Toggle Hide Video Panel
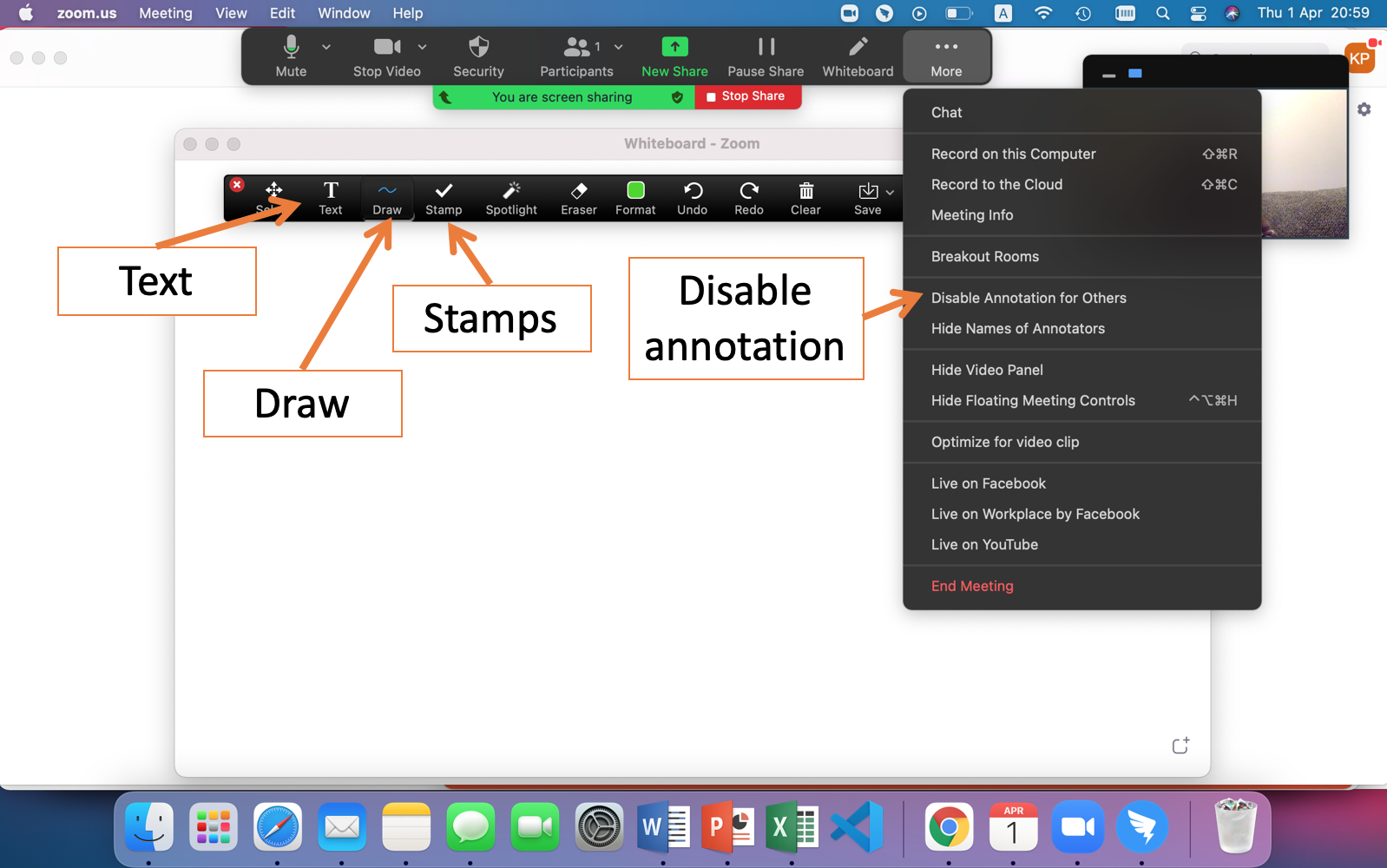1387x868 pixels. [1081, 371]
